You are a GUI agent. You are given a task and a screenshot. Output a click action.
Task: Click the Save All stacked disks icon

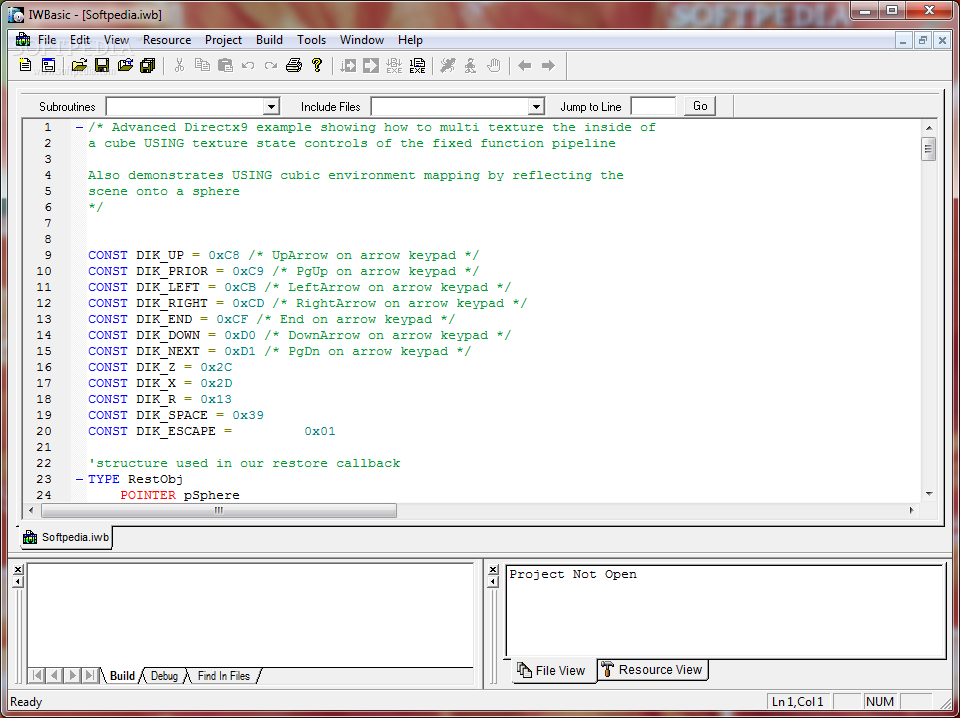148,65
